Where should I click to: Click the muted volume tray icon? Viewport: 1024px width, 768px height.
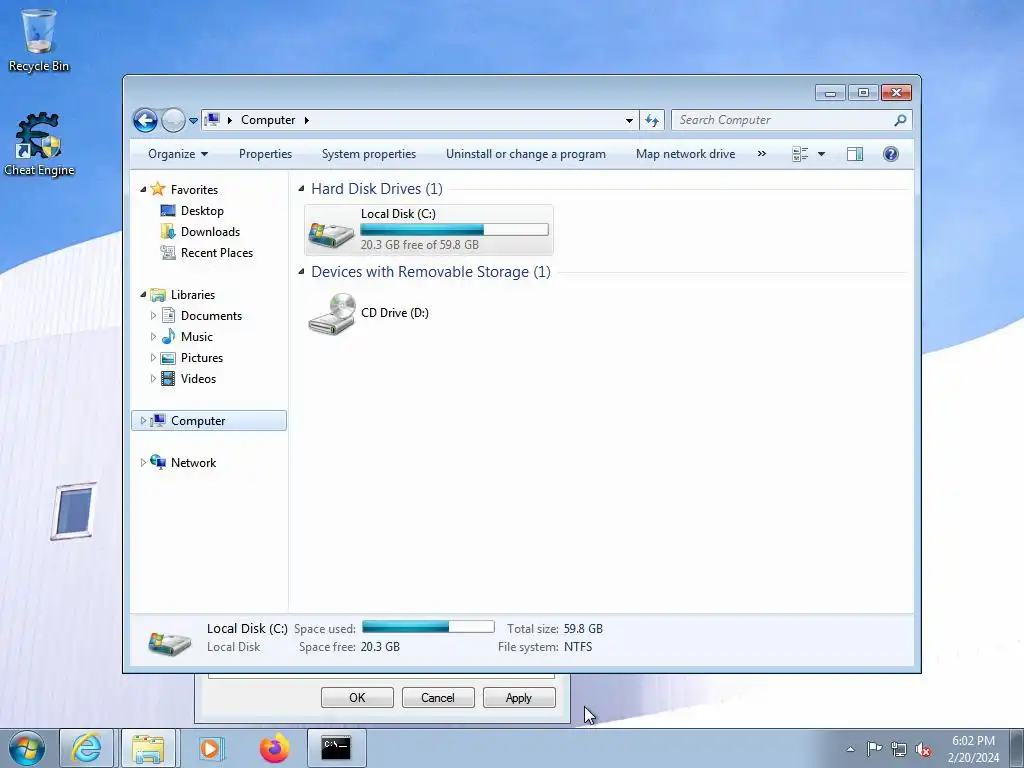(x=923, y=749)
